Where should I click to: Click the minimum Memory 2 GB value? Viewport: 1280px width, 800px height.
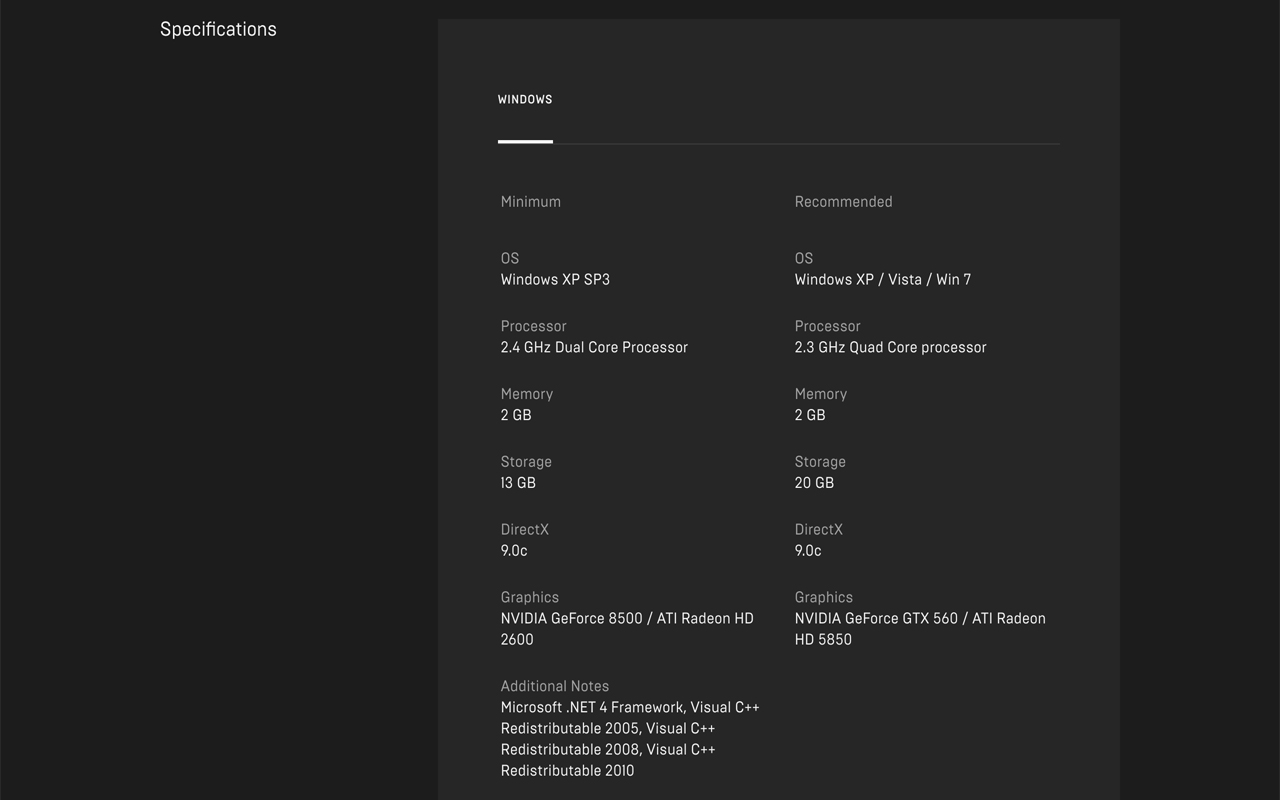(516, 415)
